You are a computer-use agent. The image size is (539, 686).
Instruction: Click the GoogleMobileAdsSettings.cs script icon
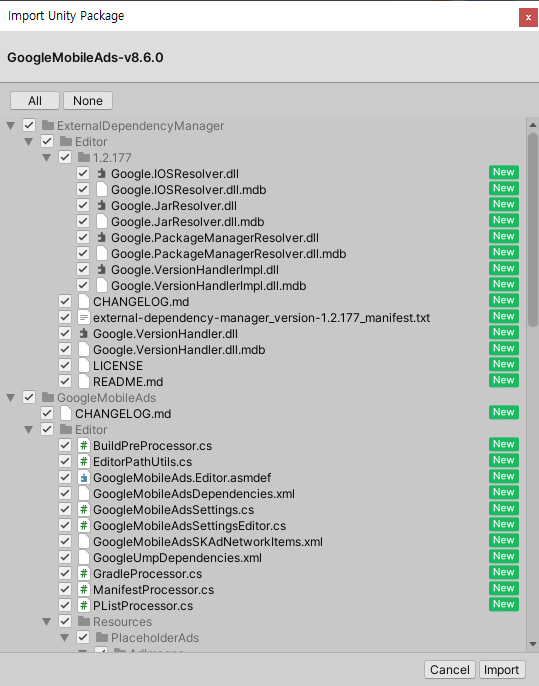84,510
